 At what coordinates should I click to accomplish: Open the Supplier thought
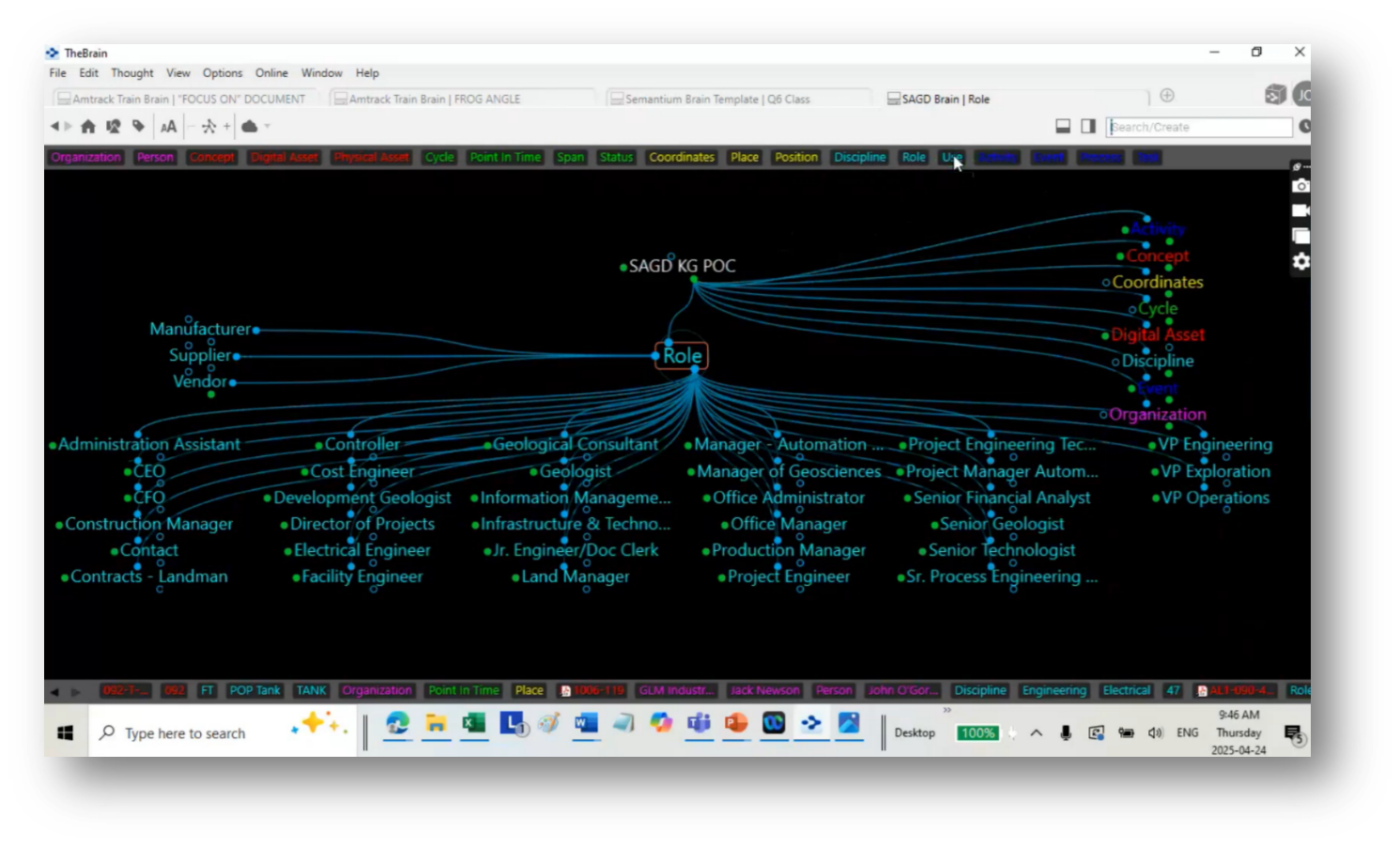click(x=200, y=356)
